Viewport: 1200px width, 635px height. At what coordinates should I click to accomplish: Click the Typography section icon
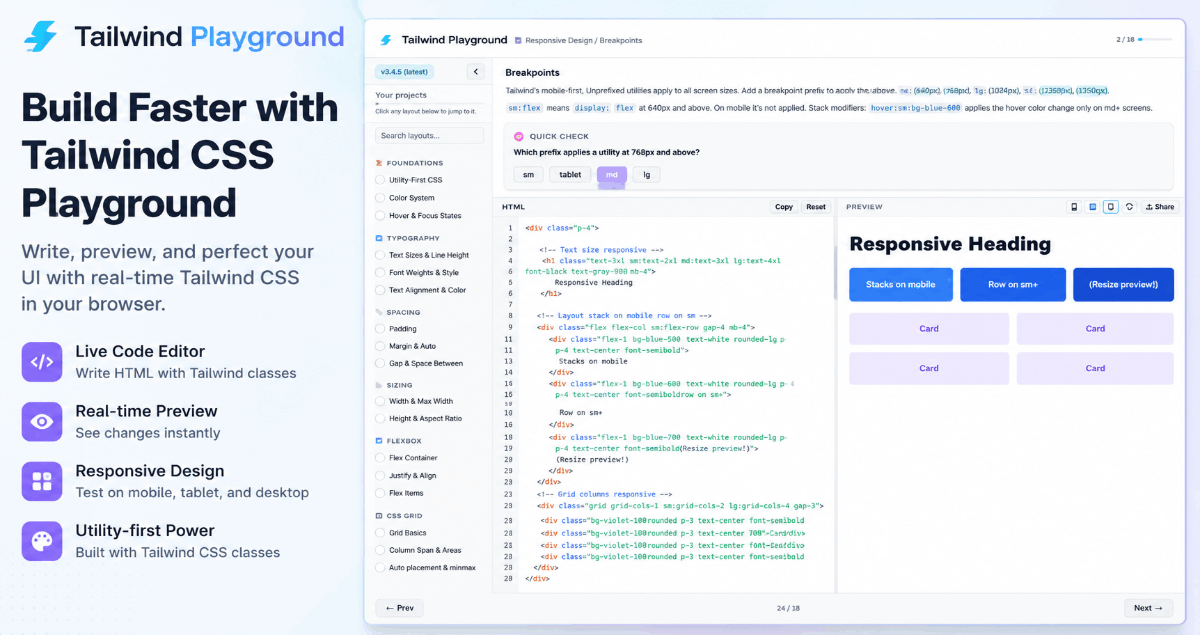(378, 238)
